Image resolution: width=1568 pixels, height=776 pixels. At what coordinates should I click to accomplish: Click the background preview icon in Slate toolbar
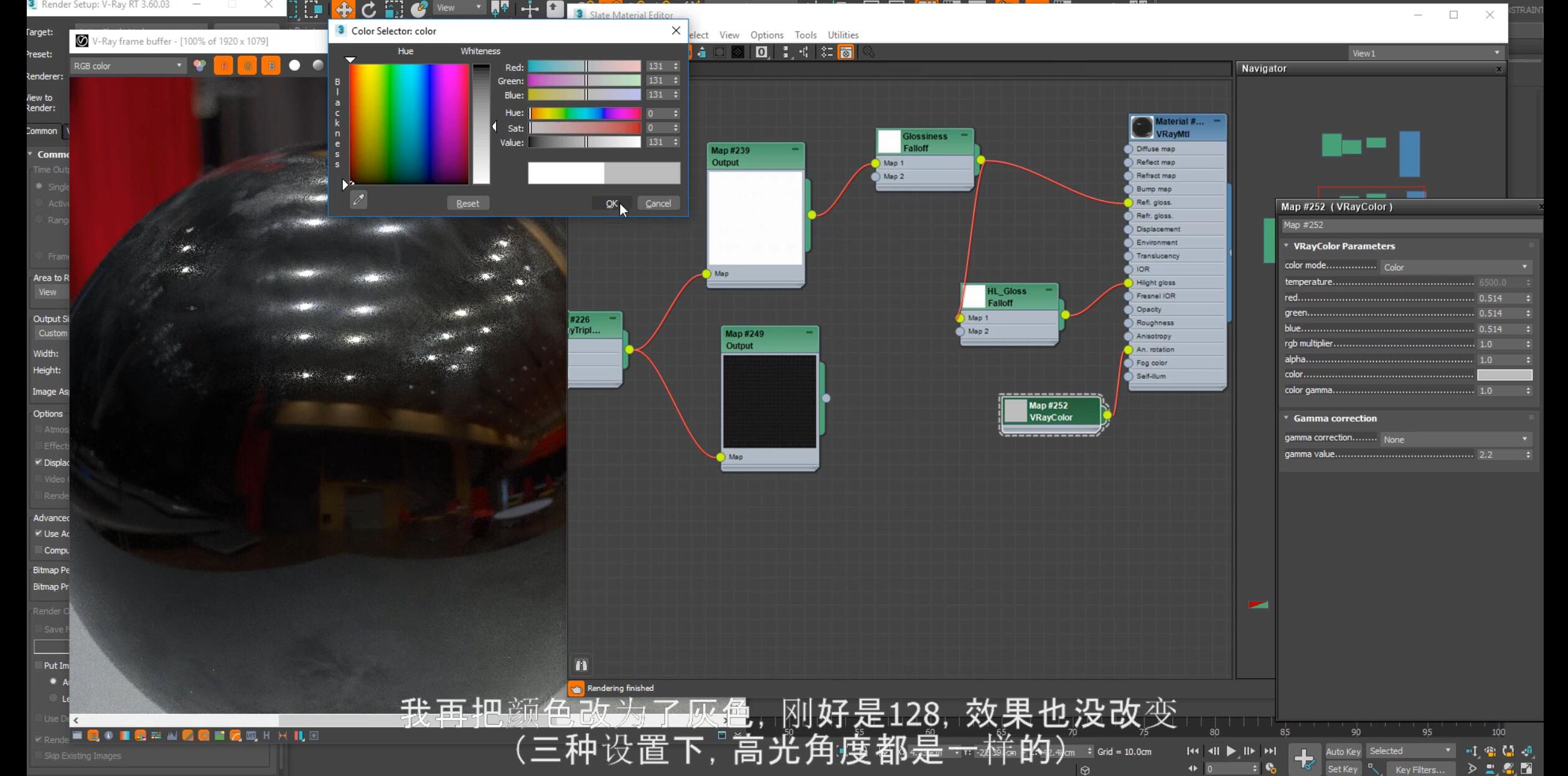(x=738, y=52)
